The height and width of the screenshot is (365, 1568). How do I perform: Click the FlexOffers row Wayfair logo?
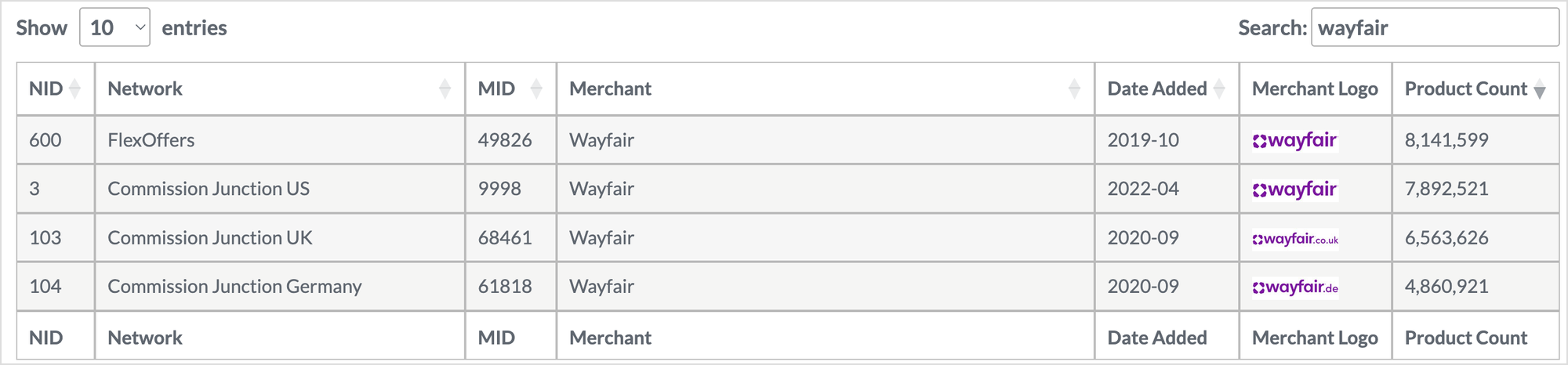[x=1294, y=141]
